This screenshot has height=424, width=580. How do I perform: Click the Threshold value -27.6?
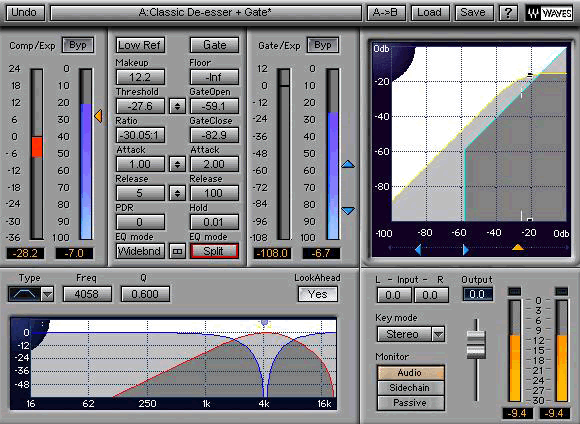click(140, 106)
